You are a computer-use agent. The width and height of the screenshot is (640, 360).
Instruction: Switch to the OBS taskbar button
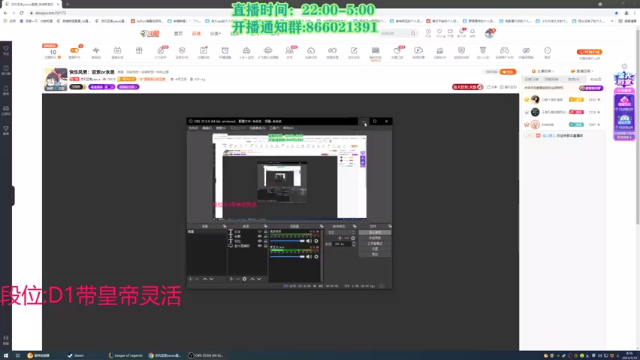coord(207,356)
